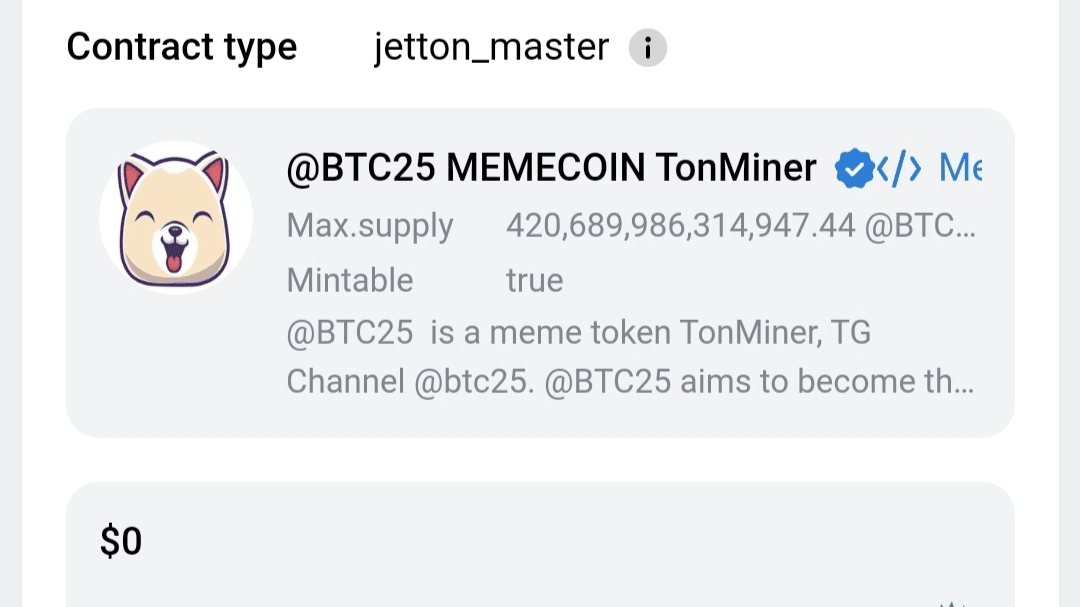Open the source code brackets icon
Image resolution: width=1080 pixels, height=607 pixels.
pos(899,168)
